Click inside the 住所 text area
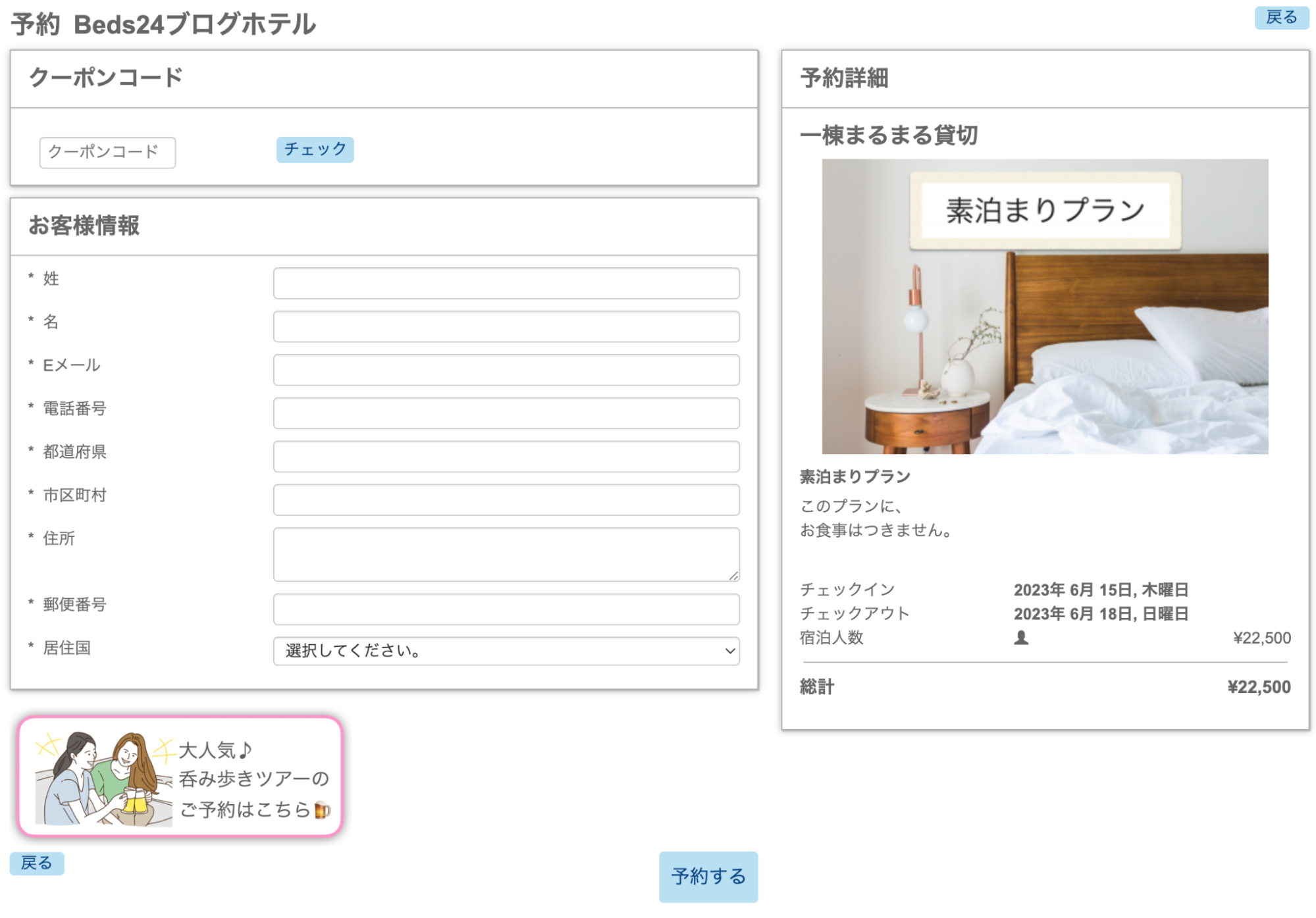This screenshot has width=1316, height=918. (x=506, y=554)
